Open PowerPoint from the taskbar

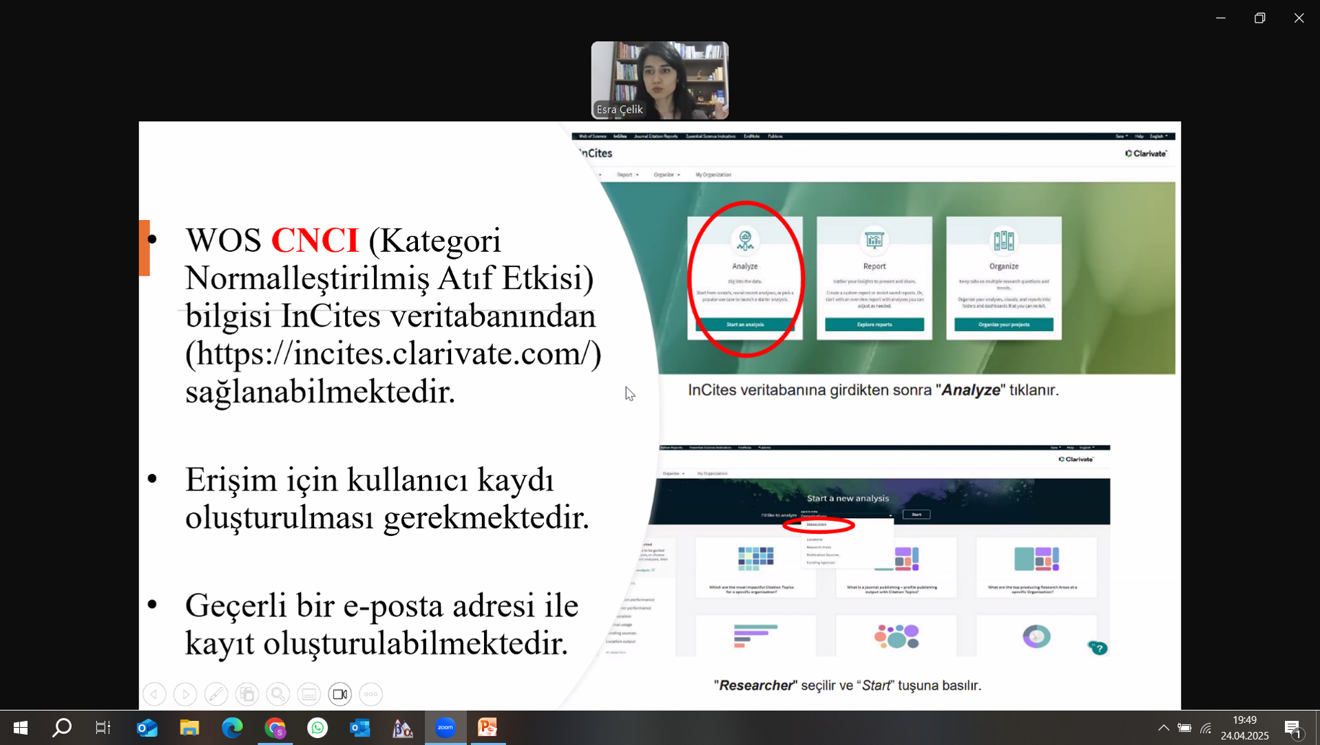[487, 727]
